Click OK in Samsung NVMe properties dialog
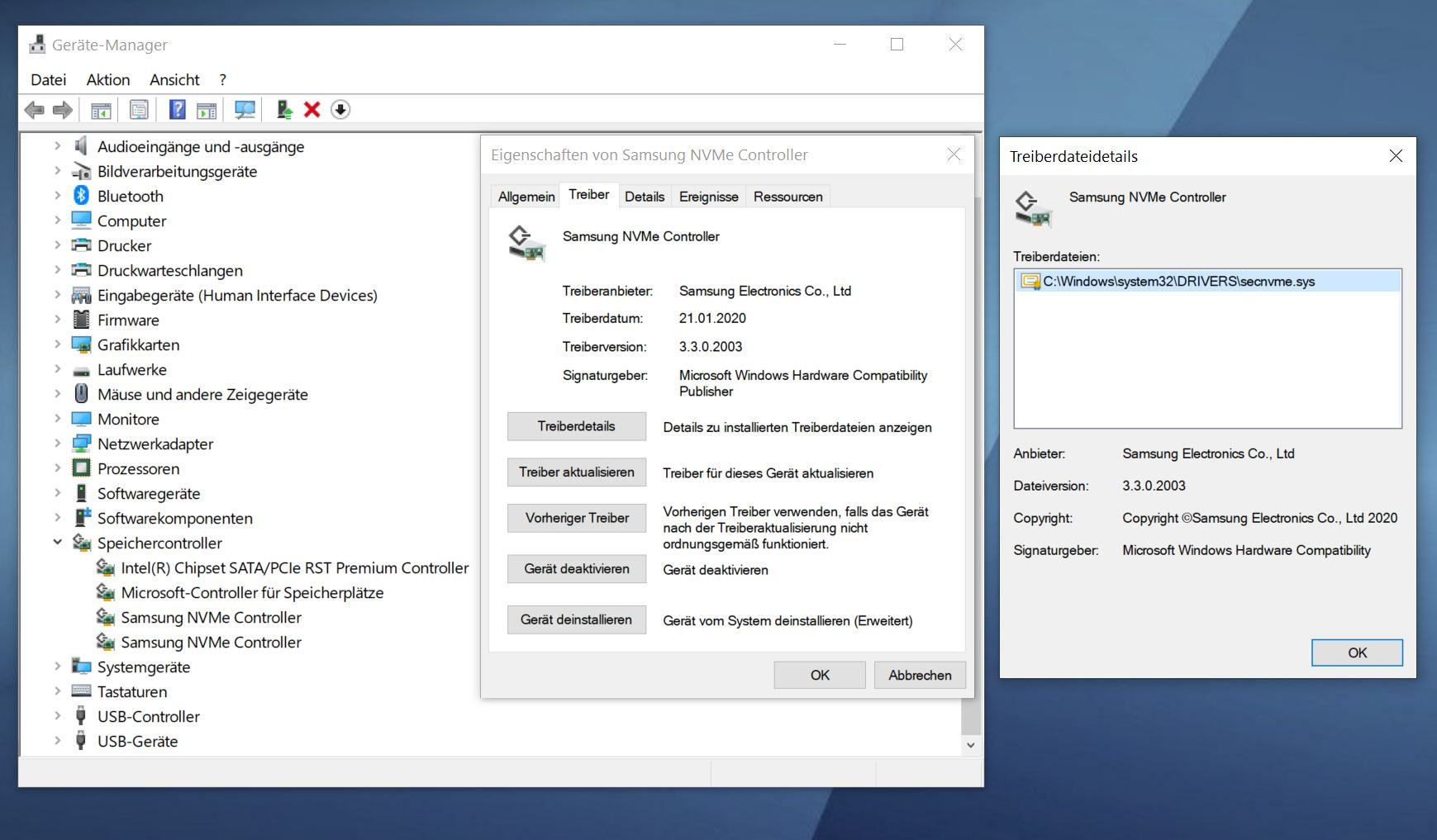The height and width of the screenshot is (840, 1437). pos(820,675)
